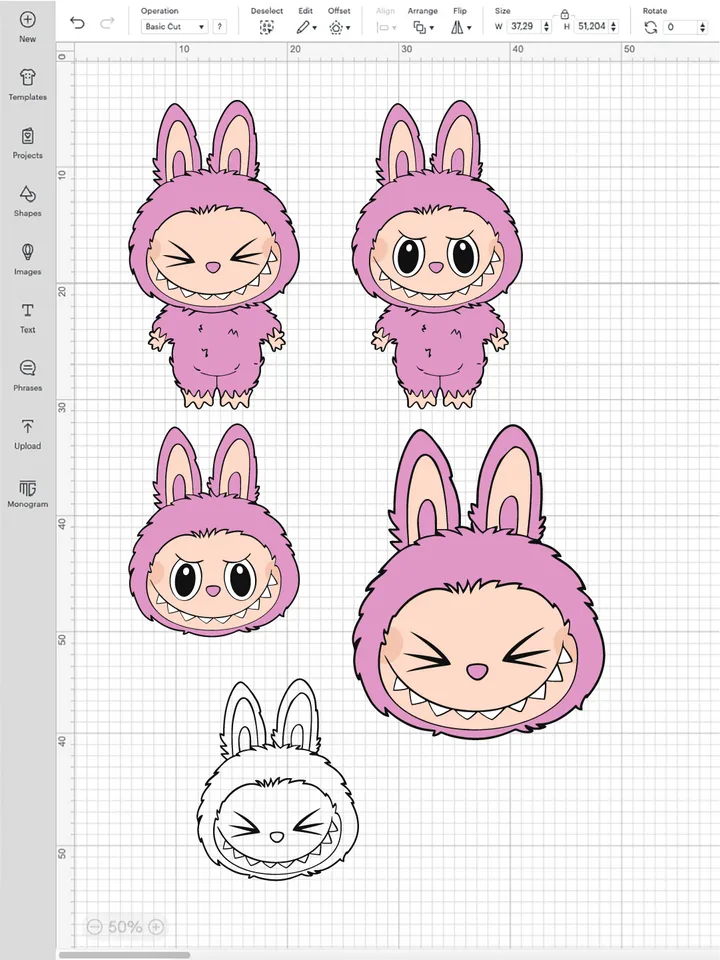
Task: Open the Projects sidebar item
Action: click(x=27, y=136)
